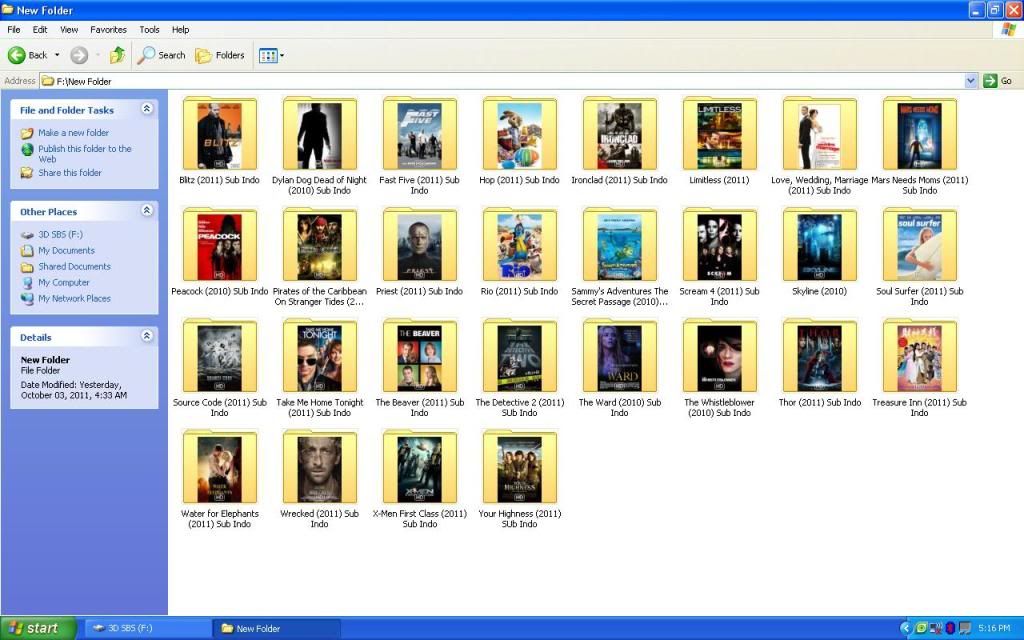
Task: Select the Take Me Home Tonight folder
Action: (319, 368)
